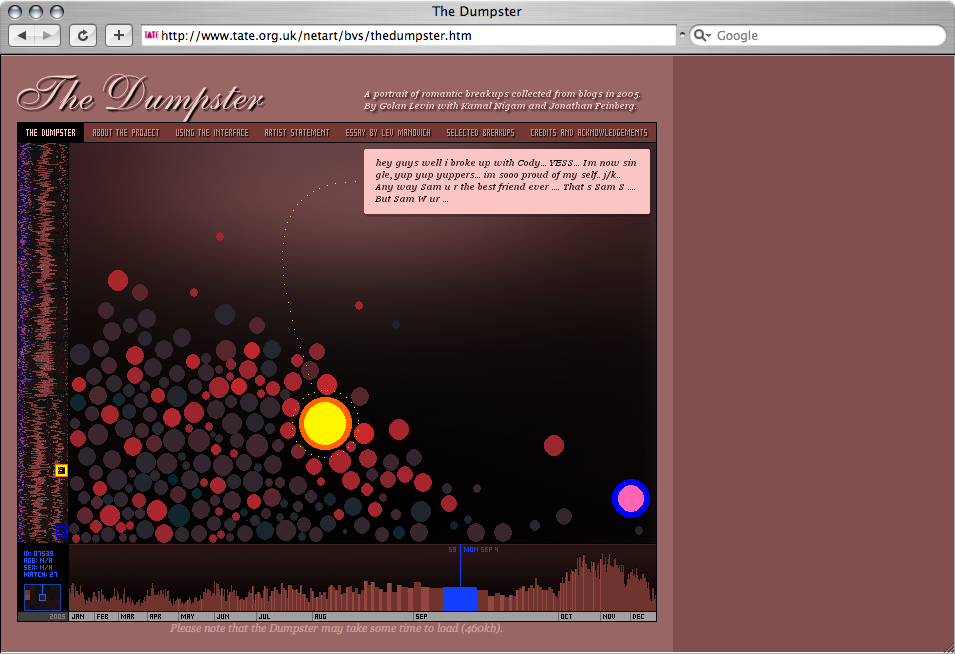Open the About the Project tab
The height and width of the screenshot is (654, 955).
[x=125, y=133]
